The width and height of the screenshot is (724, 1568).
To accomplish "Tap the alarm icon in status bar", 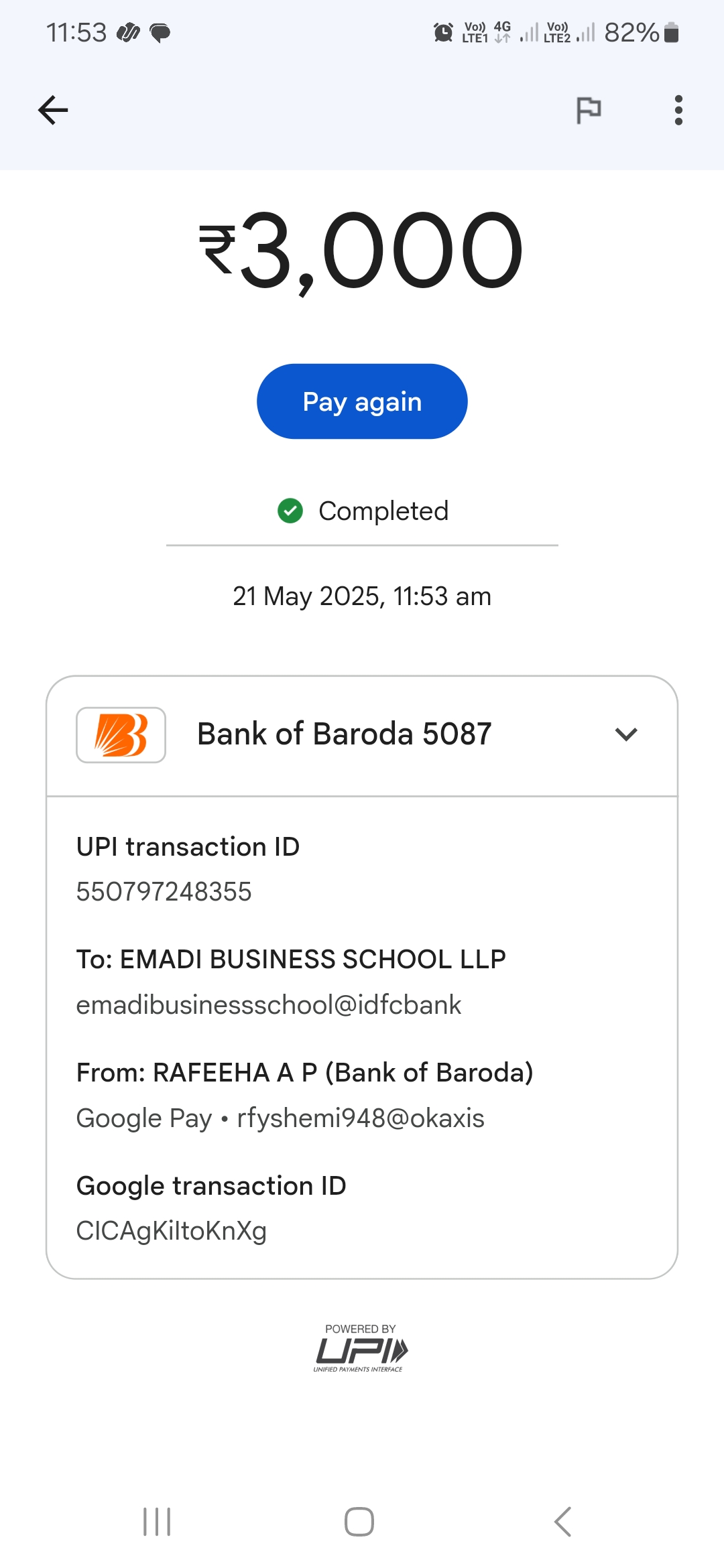I will [443, 32].
